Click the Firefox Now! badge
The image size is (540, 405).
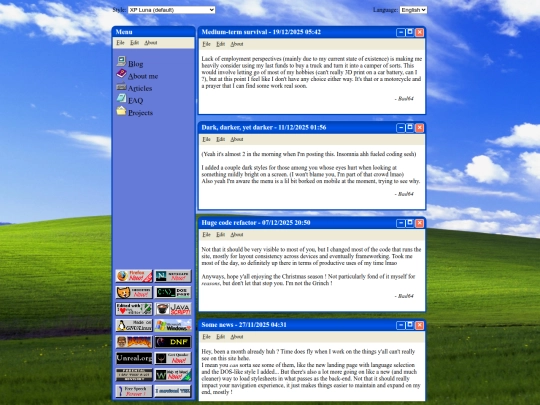pos(134,276)
